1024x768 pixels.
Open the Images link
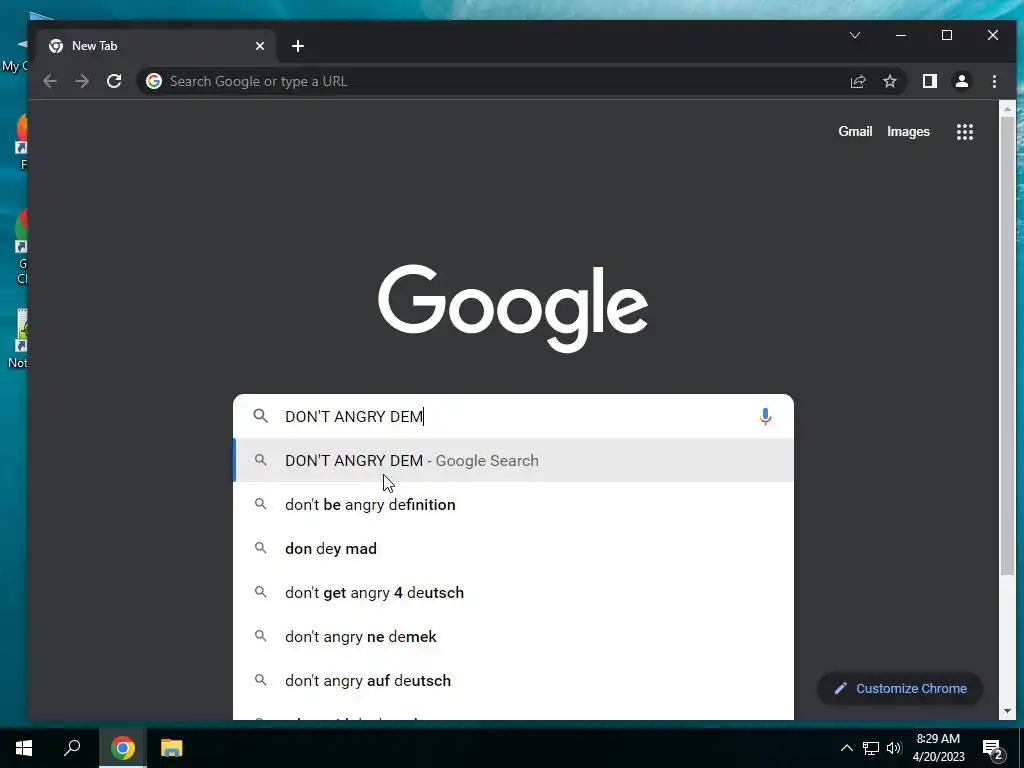pyautogui.click(x=908, y=131)
